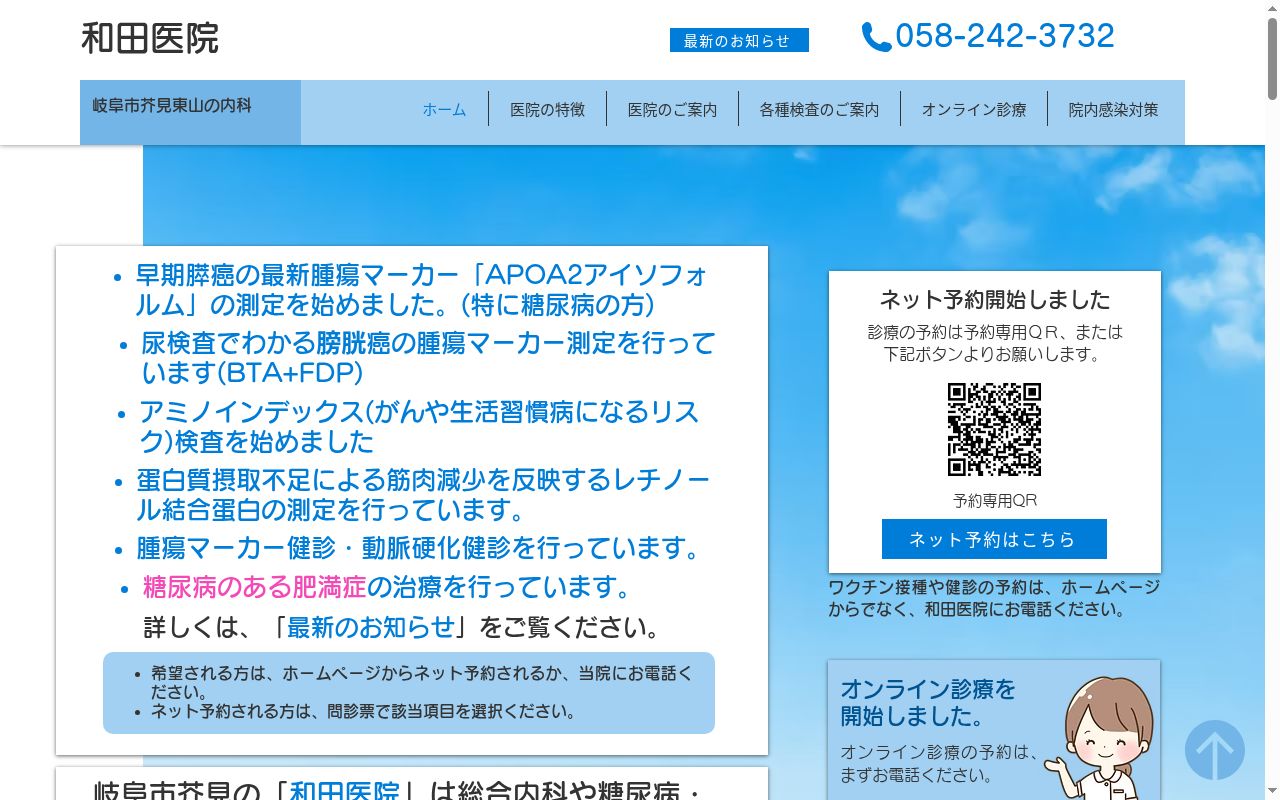Click the scrollbar up arrow
1280x800 pixels.
click(x=1272, y=8)
